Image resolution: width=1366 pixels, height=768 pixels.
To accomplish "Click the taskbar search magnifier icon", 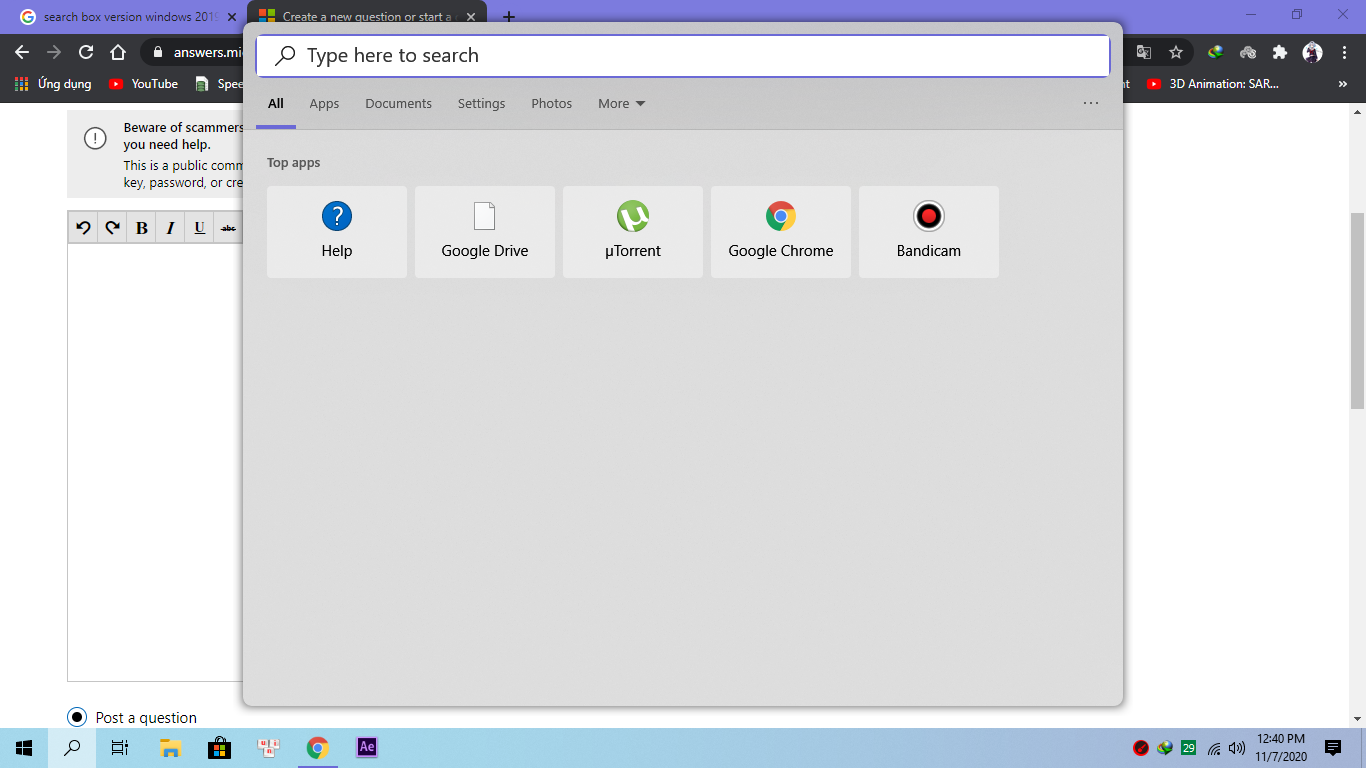I will coord(72,748).
